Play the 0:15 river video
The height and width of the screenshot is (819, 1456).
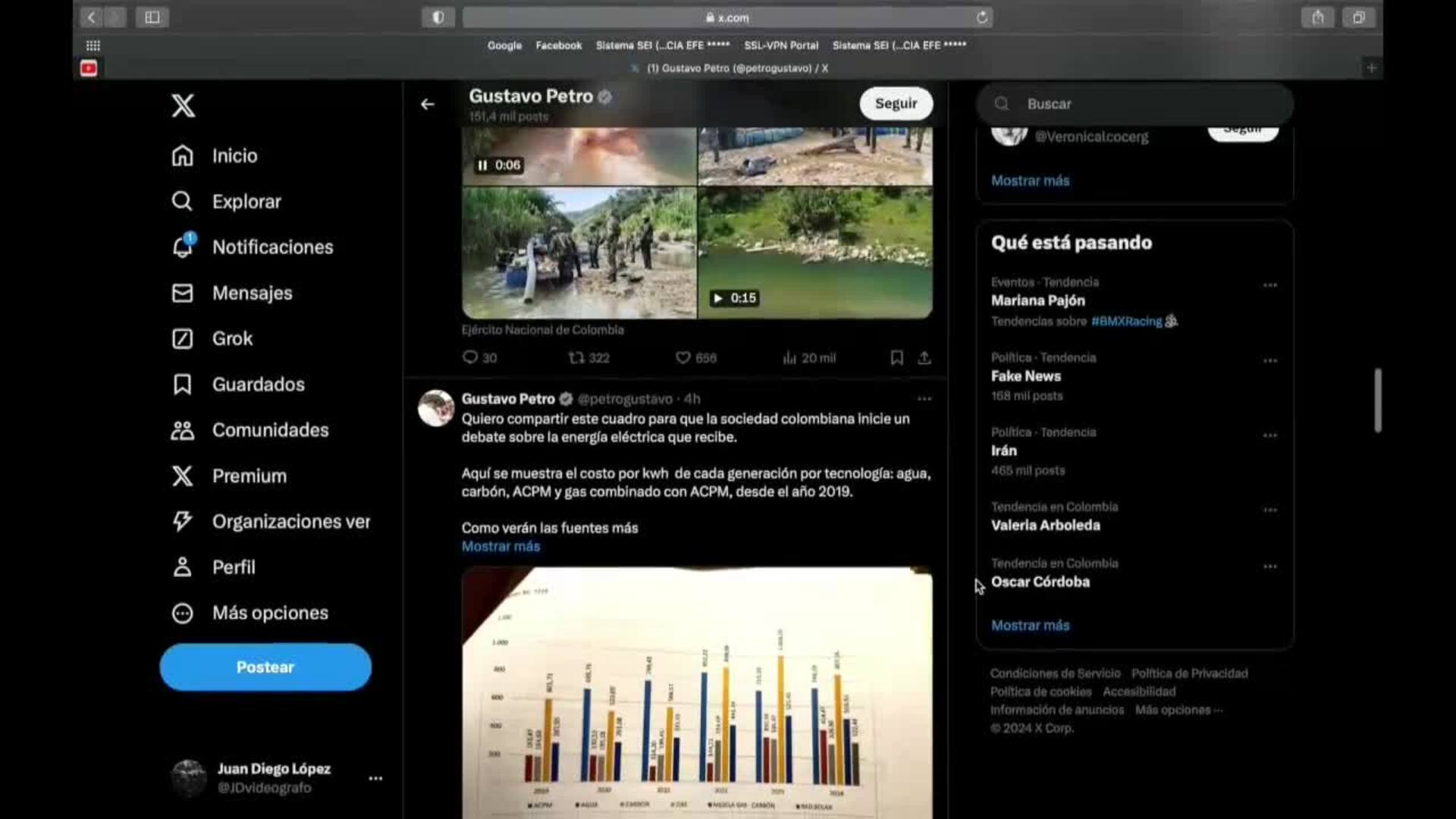(717, 298)
